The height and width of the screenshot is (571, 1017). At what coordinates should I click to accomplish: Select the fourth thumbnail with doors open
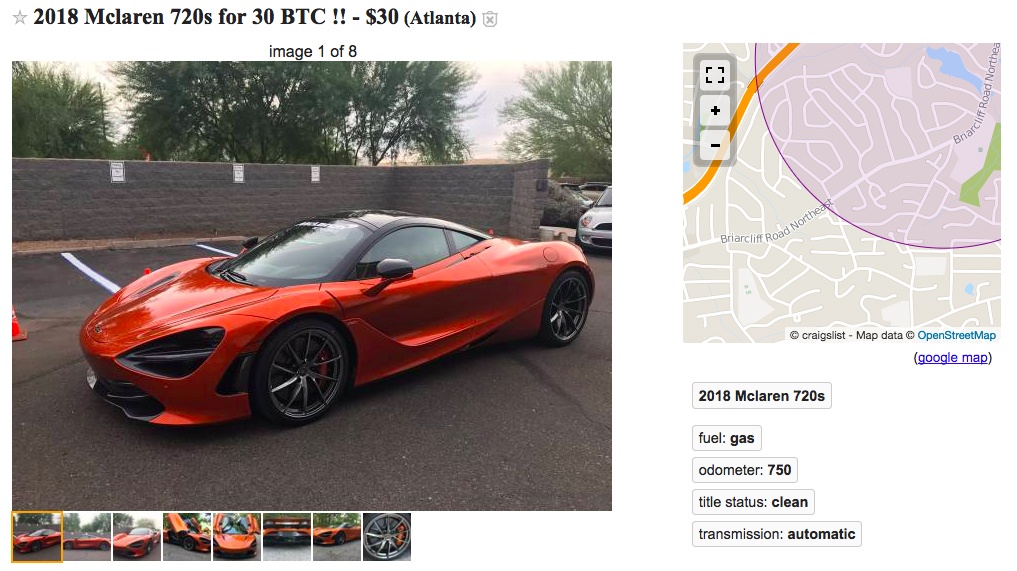[187, 537]
